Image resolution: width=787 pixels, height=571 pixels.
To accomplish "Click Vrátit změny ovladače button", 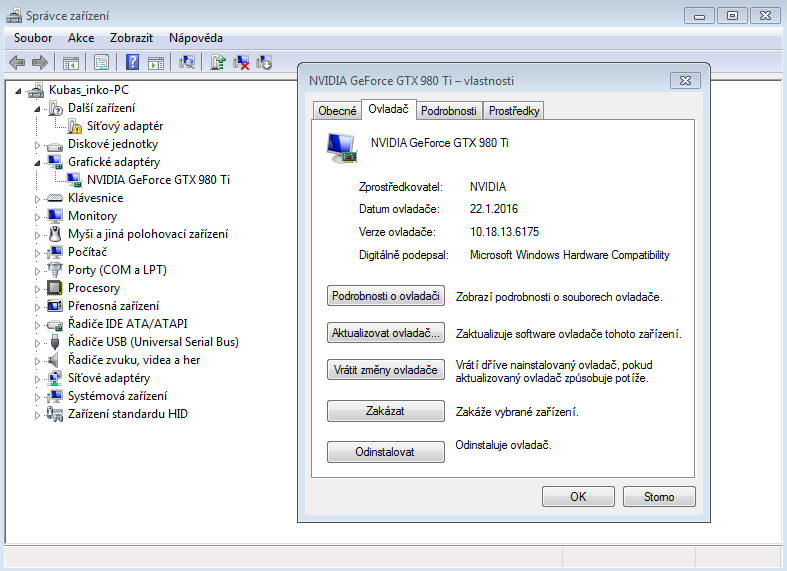I will [x=385, y=370].
